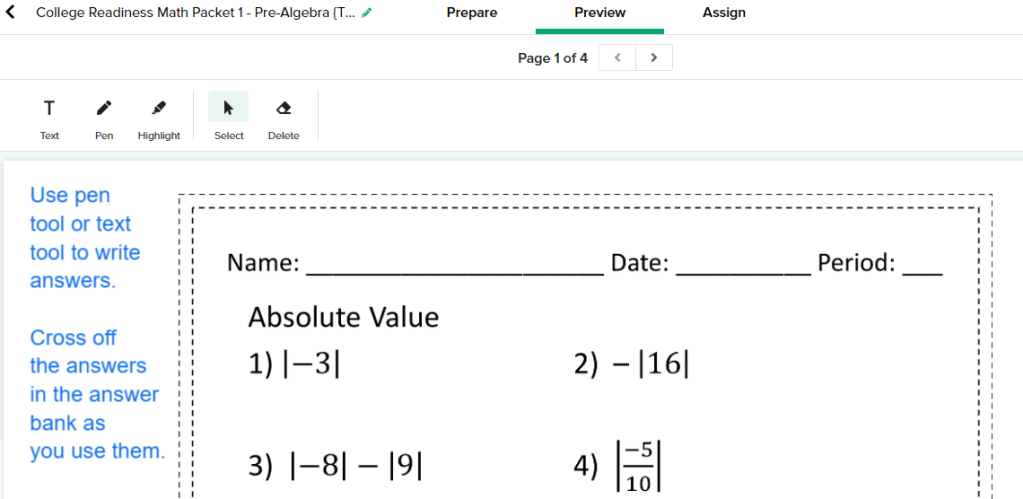The image size is (1023, 499).
Task: Click the blank line after Period
Action: (x=921, y=265)
